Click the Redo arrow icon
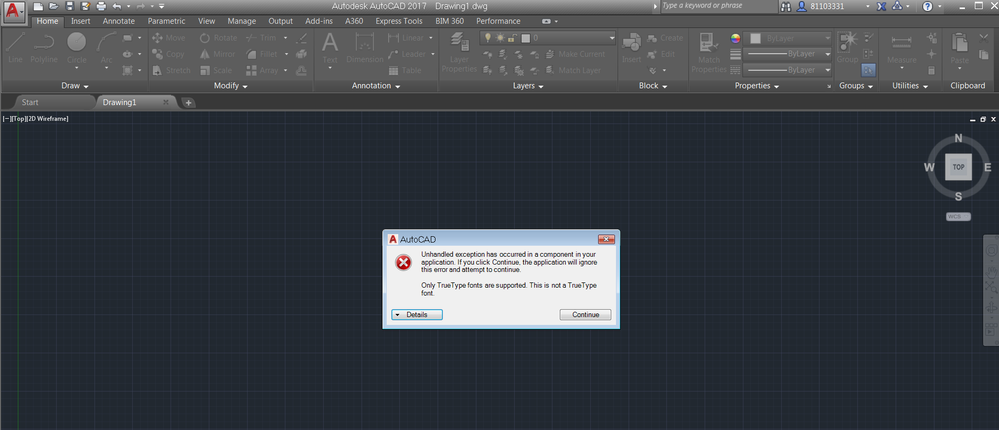 coord(141,6)
